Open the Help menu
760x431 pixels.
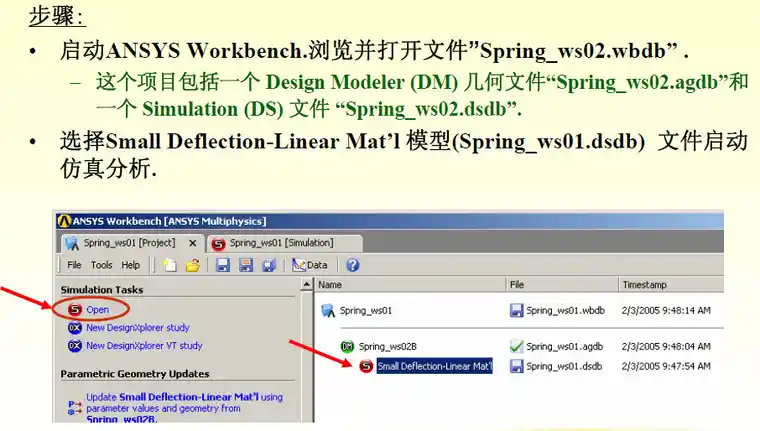(130, 265)
